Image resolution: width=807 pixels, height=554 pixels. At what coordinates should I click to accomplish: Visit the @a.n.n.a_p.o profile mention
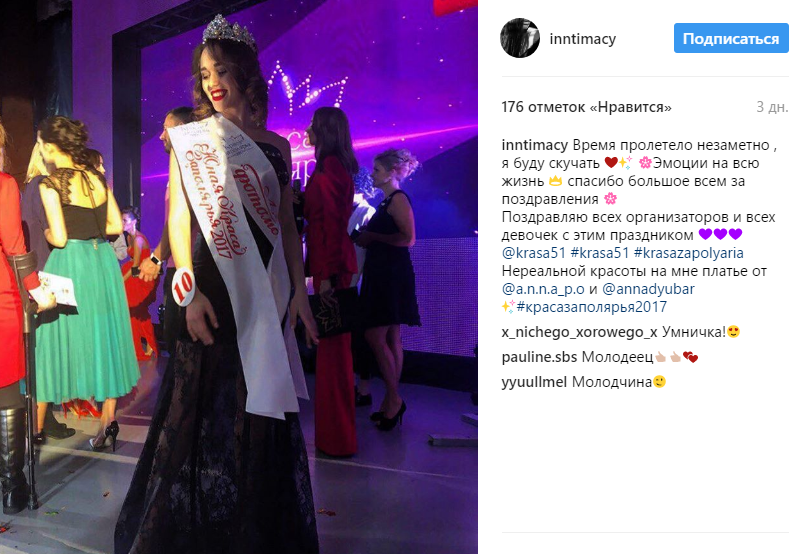pos(543,289)
